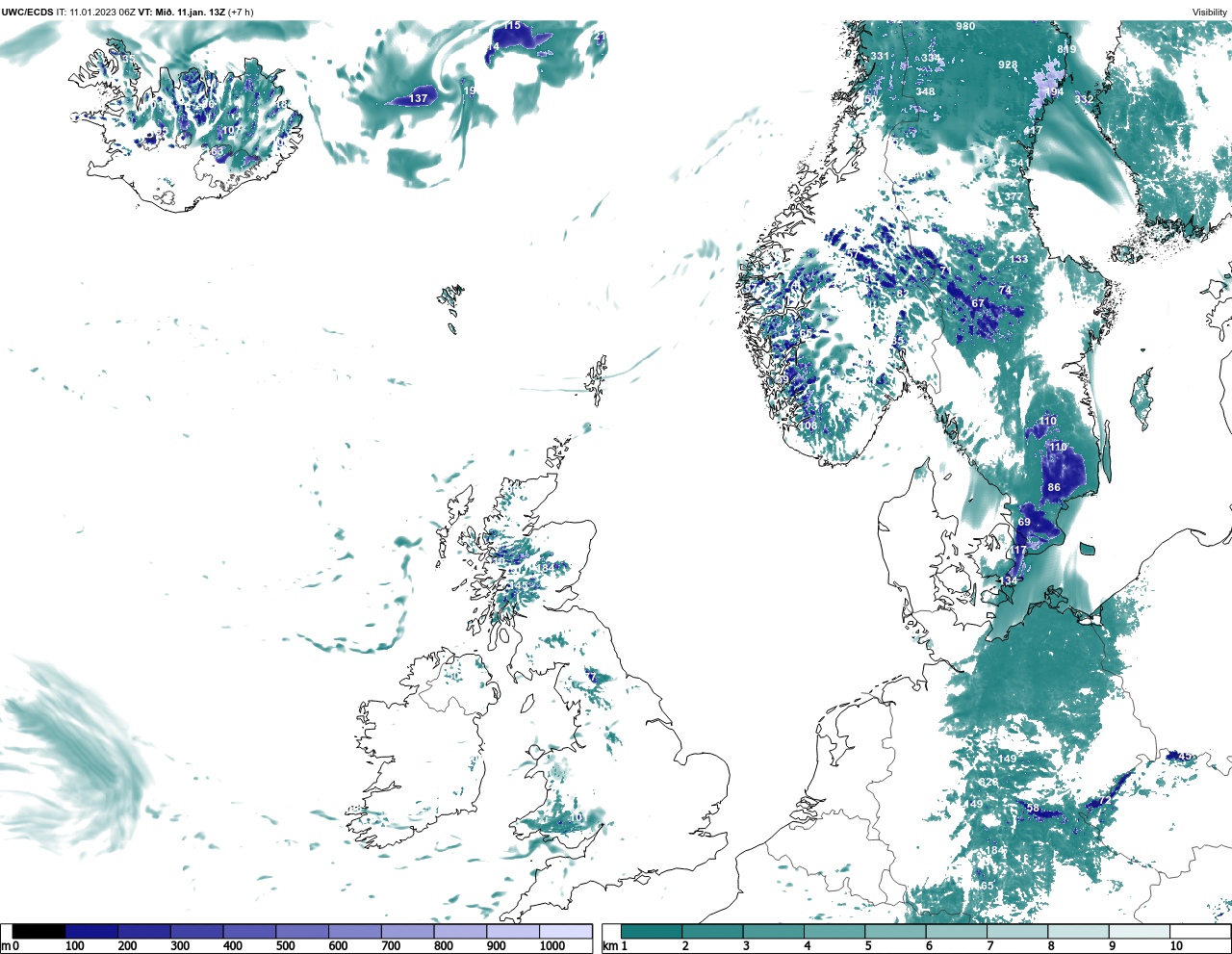Click the '86' value in the large blue area
The image size is (1232, 954).
1054,487
